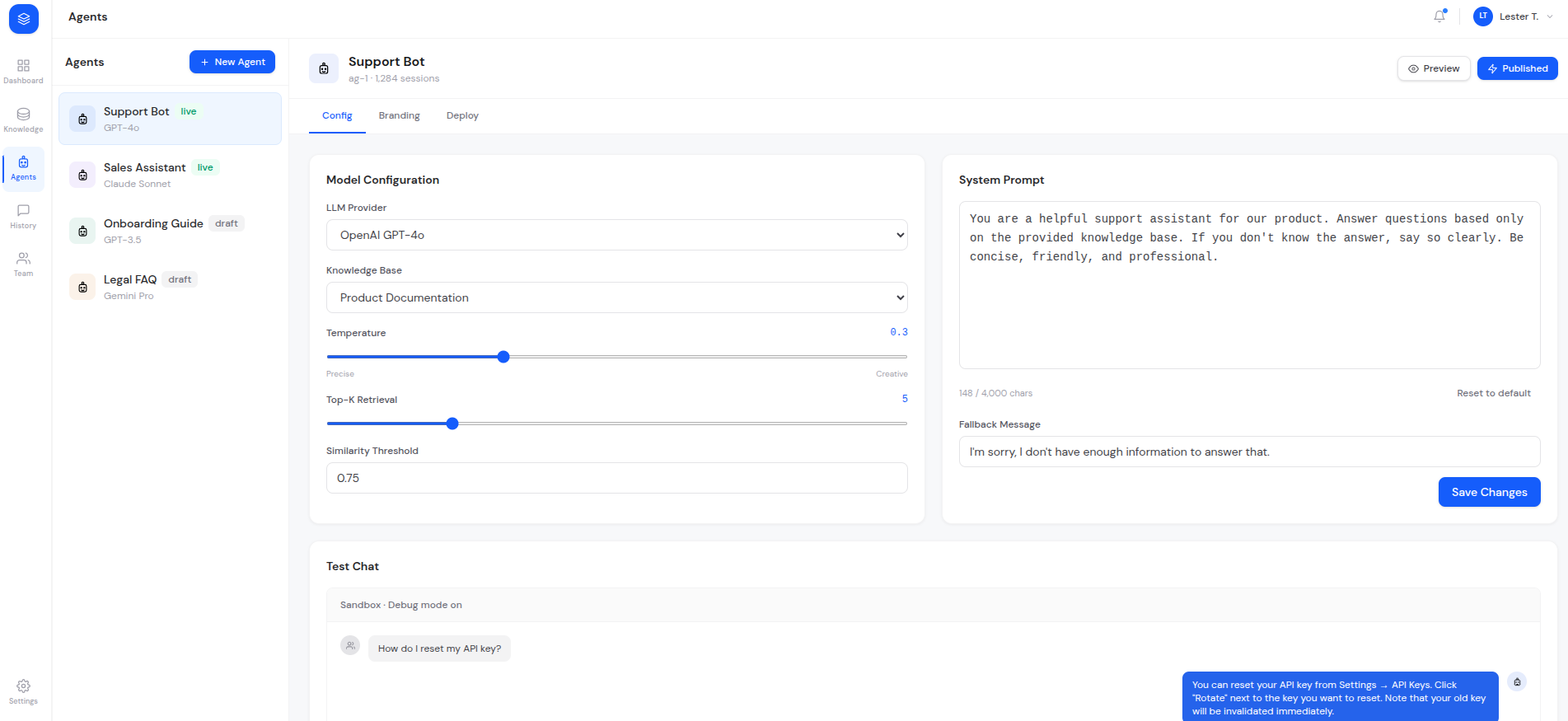
Task: Select the Legal FAQ agent name
Action: [x=130, y=279]
